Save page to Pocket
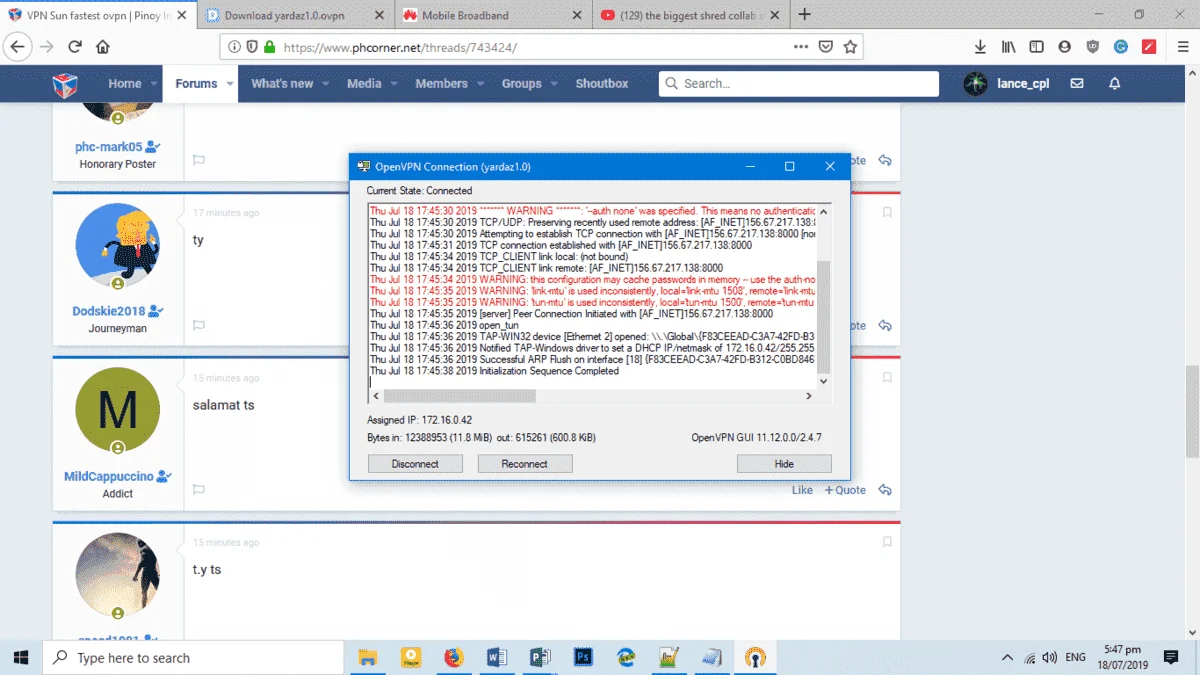Image resolution: width=1200 pixels, height=675 pixels. [826, 46]
